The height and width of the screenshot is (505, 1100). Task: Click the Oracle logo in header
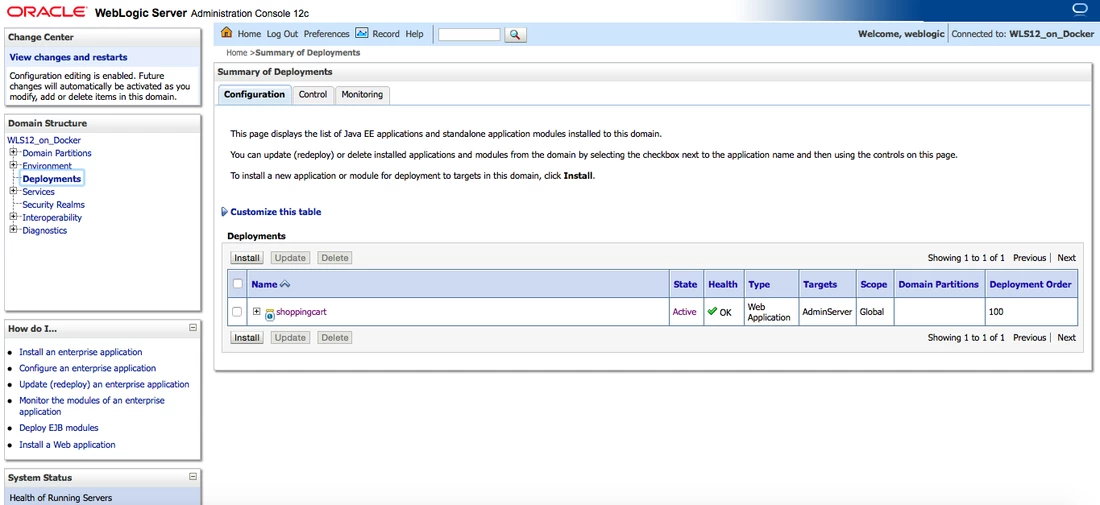(47, 12)
